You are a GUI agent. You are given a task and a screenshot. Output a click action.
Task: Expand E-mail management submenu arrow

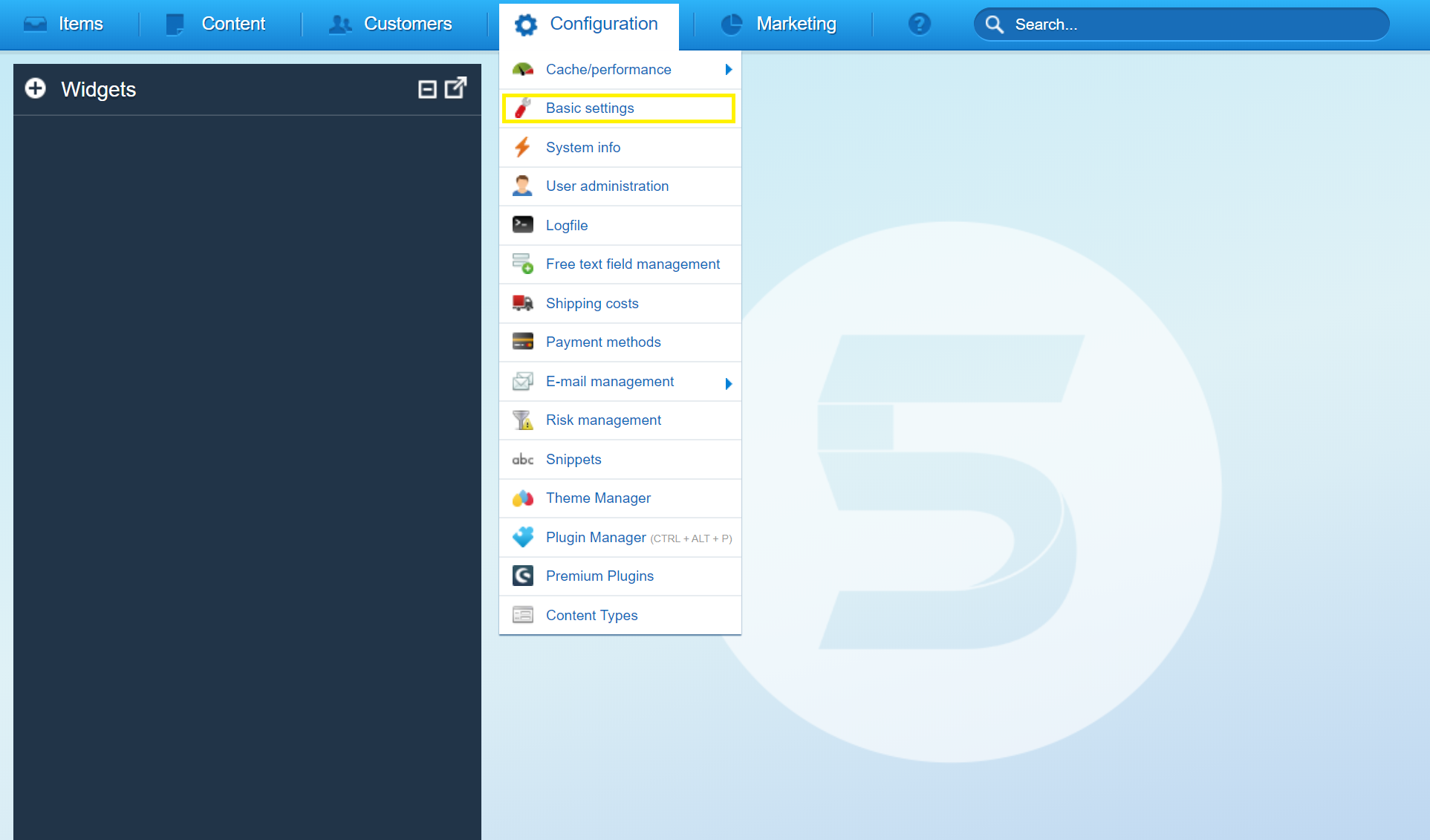(729, 383)
